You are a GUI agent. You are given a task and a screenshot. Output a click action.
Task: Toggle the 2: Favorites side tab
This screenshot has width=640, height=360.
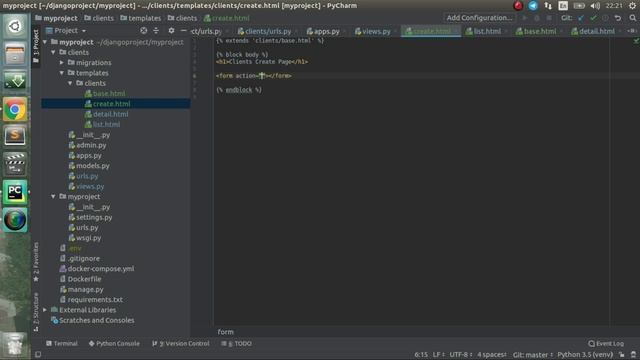click(x=36, y=262)
